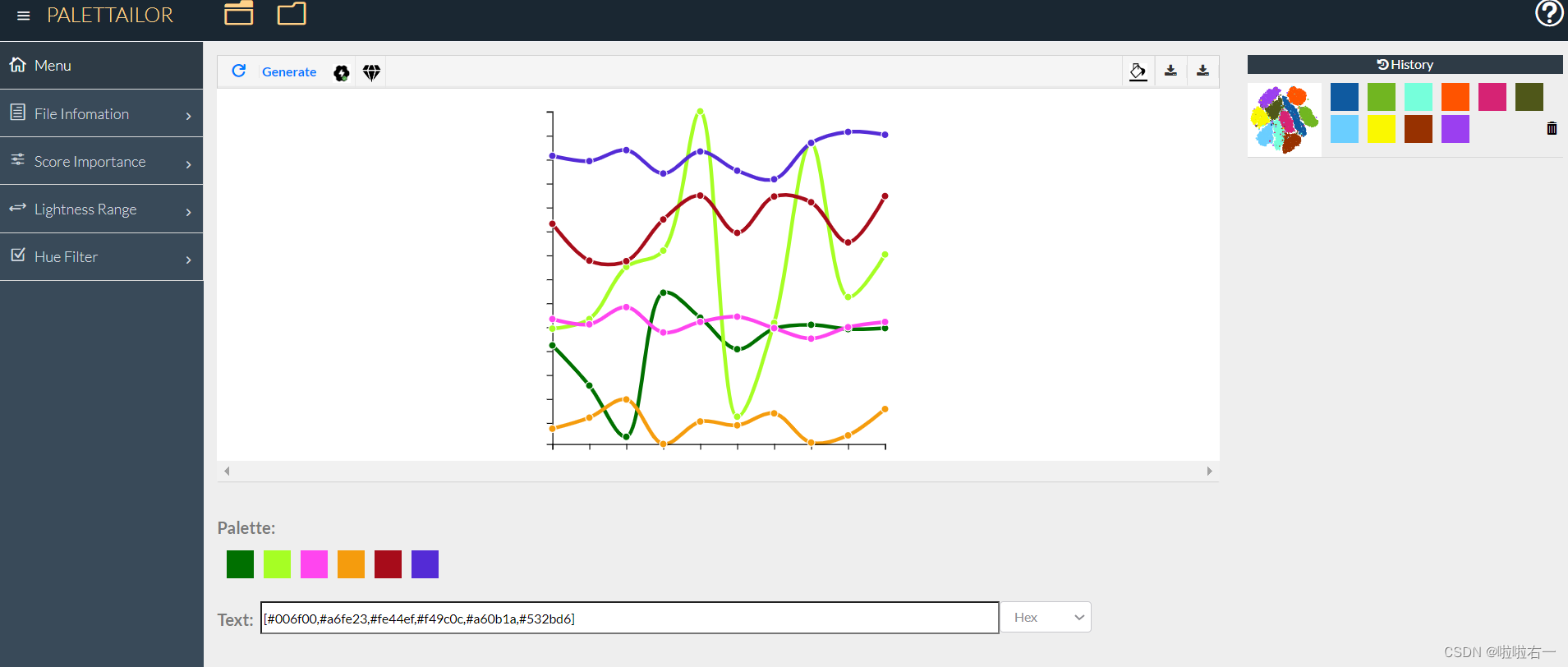
Task: Click the plain outline folder icon in header
Action: click(292, 13)
